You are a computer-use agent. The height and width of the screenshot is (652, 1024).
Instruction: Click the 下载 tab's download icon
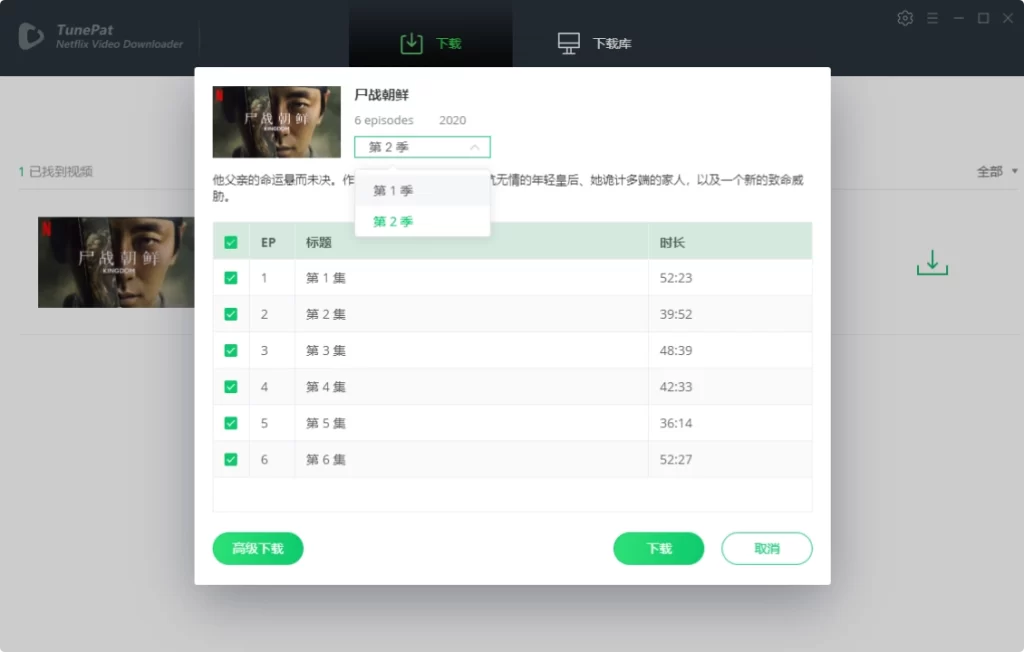click(411, 43)
